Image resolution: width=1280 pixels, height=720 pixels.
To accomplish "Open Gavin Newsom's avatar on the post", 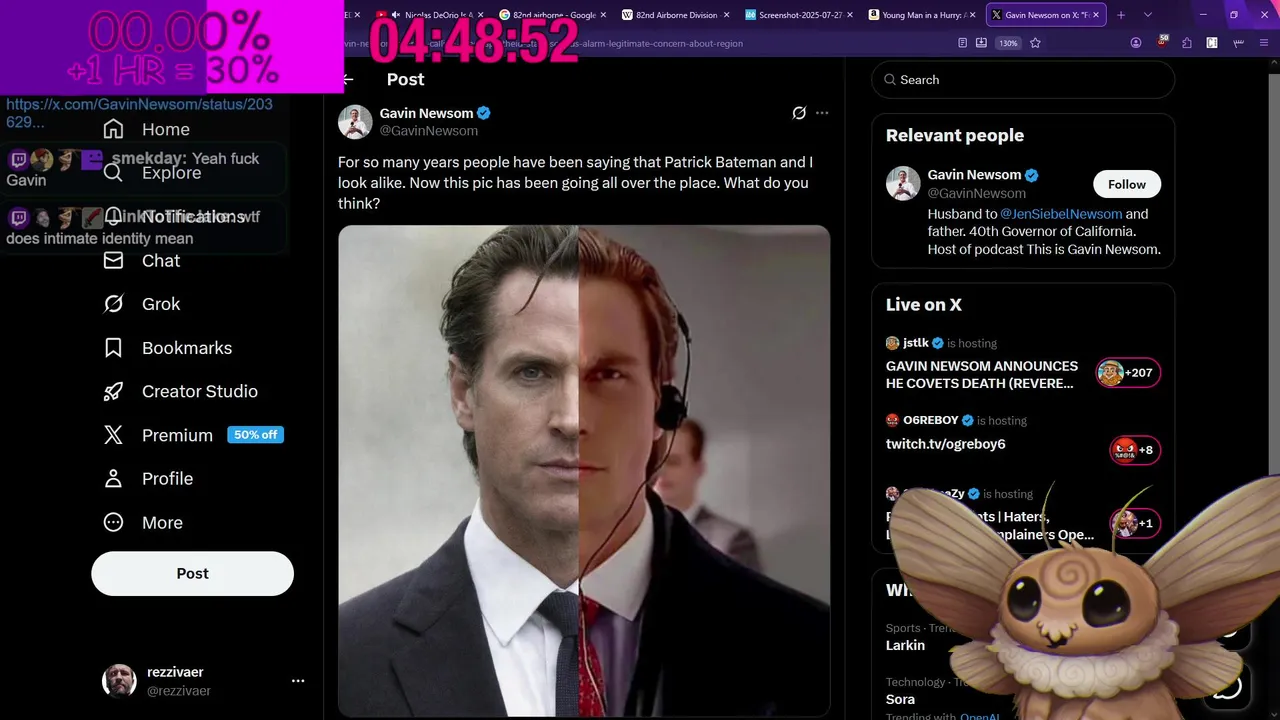I will (355, 121).
